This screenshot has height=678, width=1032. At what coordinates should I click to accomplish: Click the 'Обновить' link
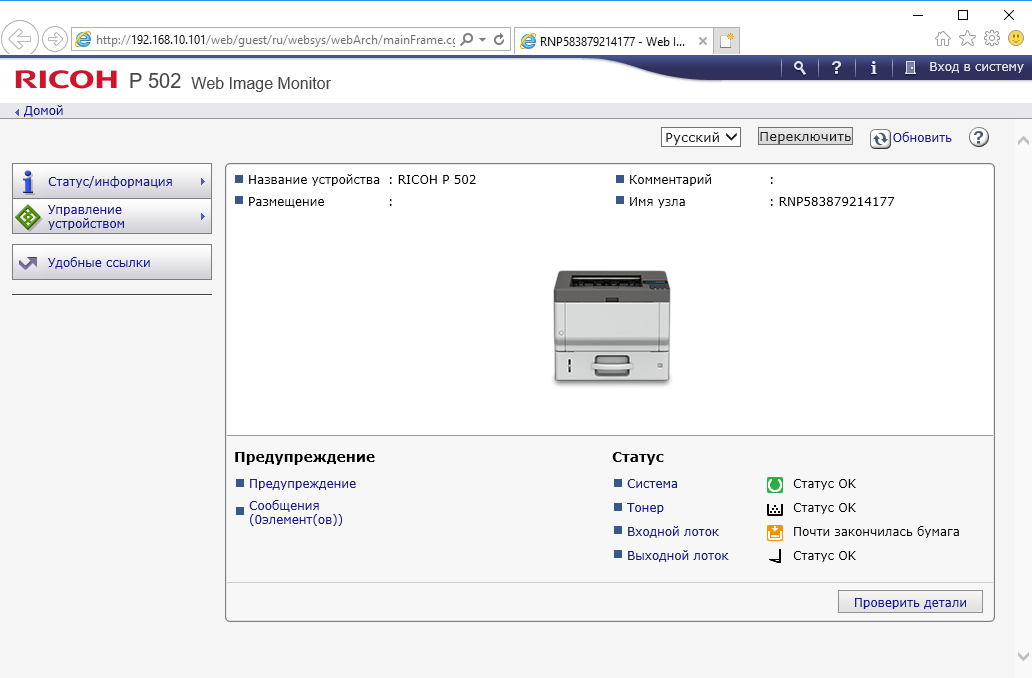(921, 138)
